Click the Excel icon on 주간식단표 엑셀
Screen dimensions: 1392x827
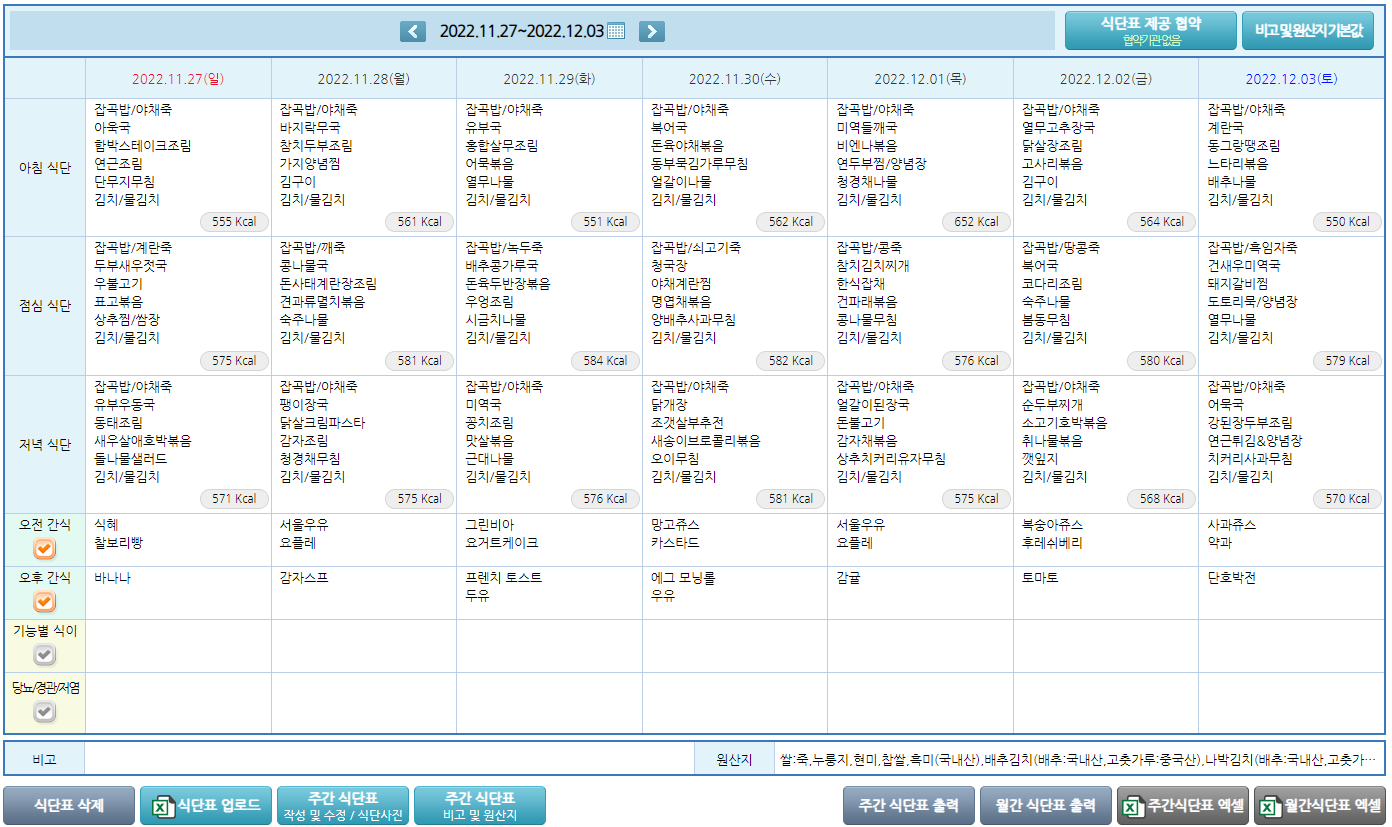1131,806
